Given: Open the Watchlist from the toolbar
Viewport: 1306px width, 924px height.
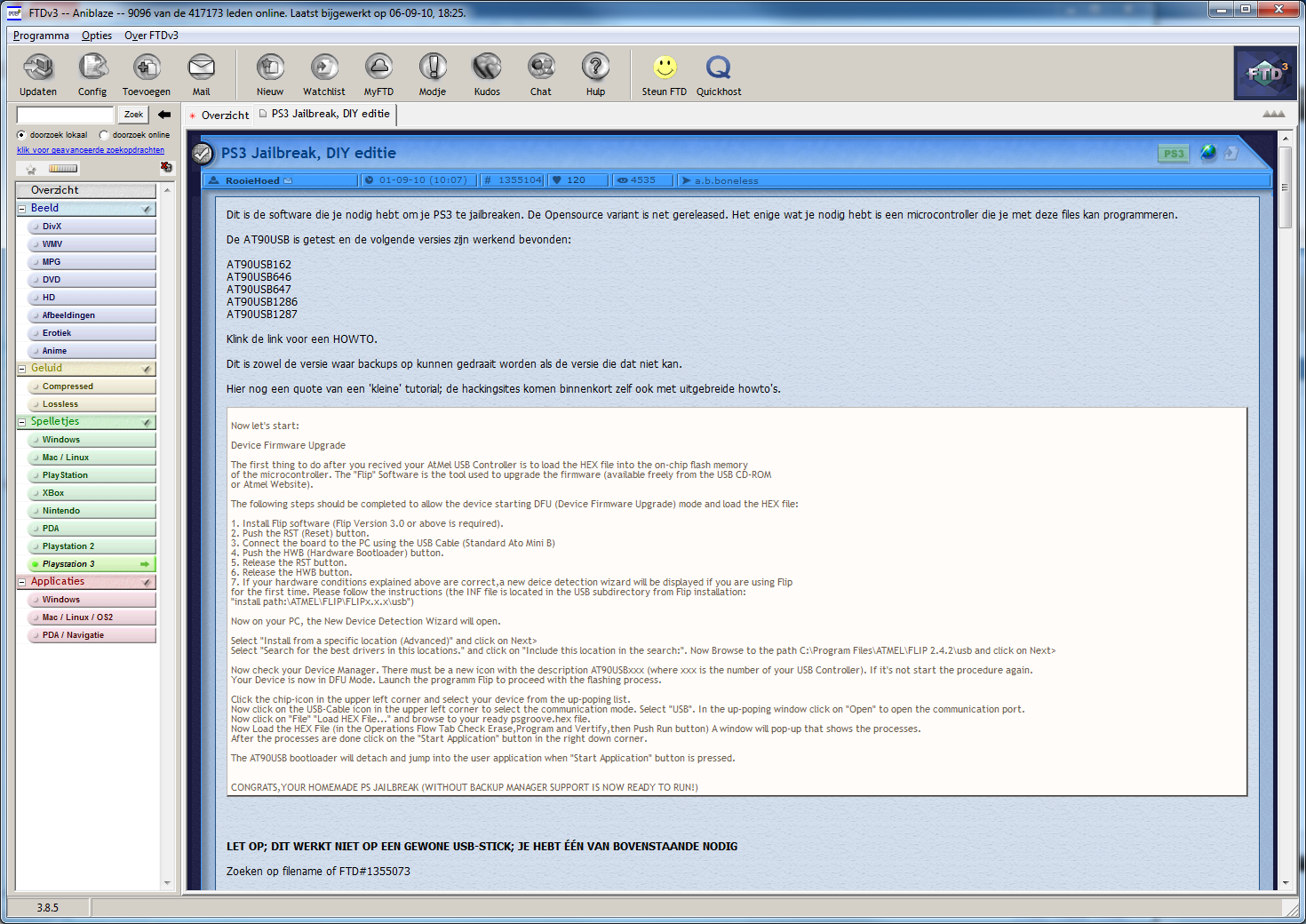Looking at the screenshot, I should click(x=324, y=68).
